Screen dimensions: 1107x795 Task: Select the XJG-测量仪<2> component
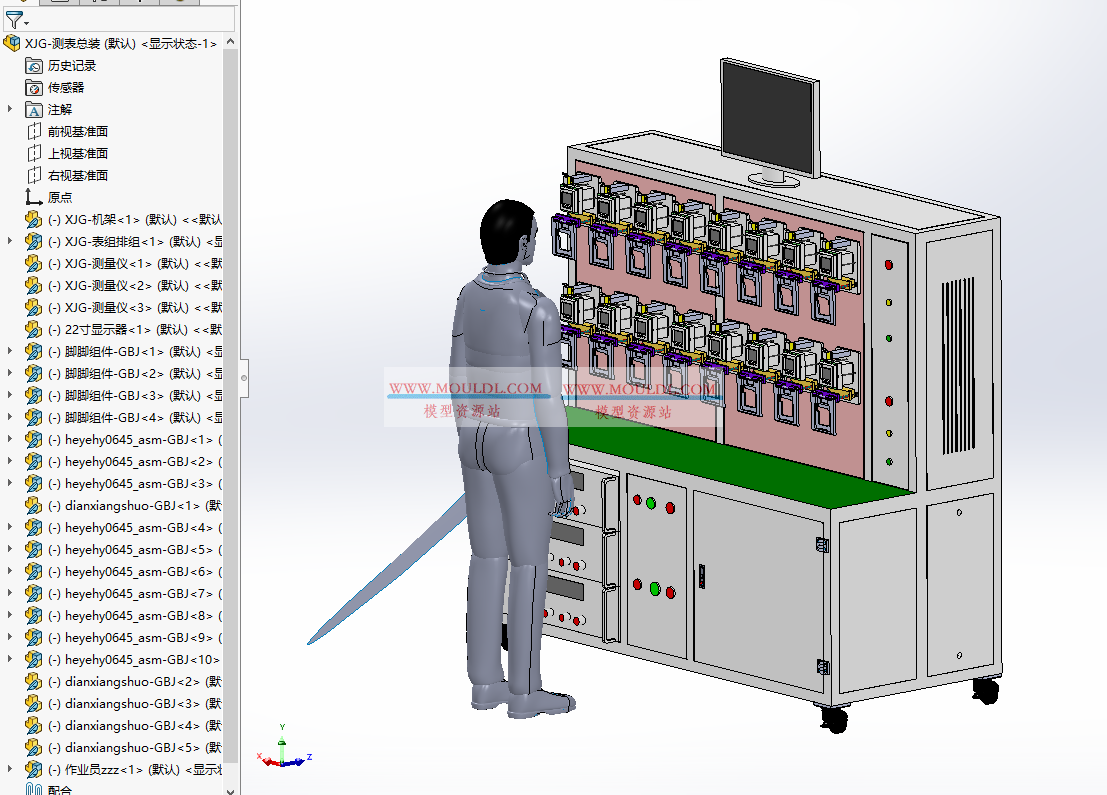pos(33,285)
